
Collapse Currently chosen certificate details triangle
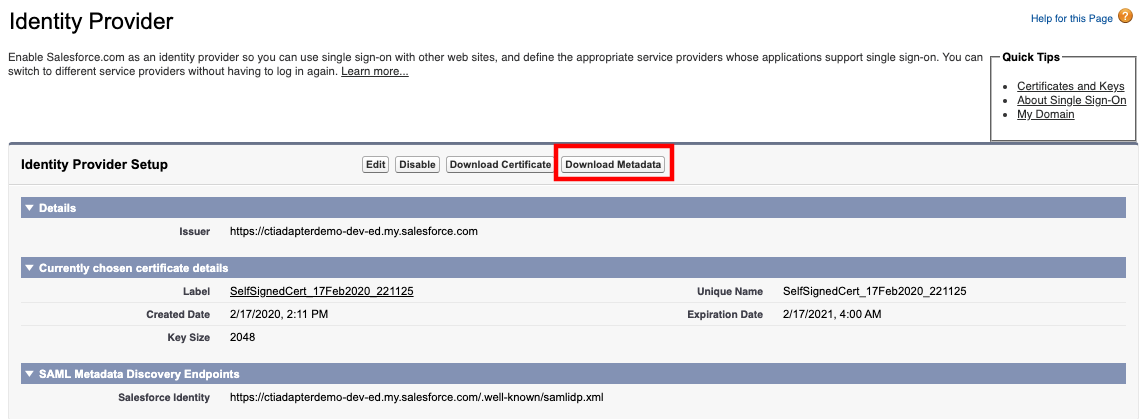click(29, 268)
